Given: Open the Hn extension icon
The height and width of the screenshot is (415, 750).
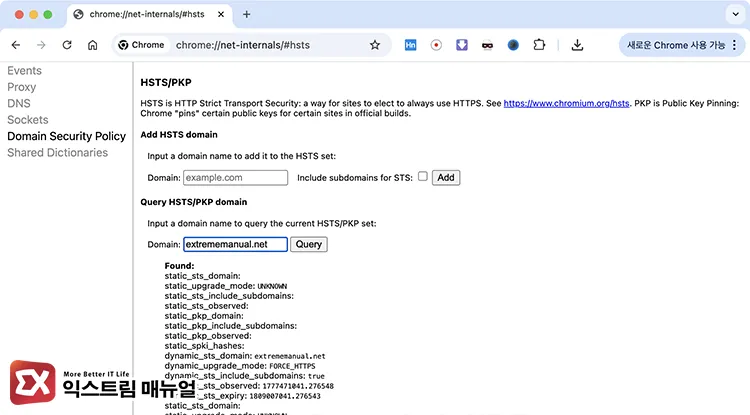Looking at the screenshot, I should (410, 45).
